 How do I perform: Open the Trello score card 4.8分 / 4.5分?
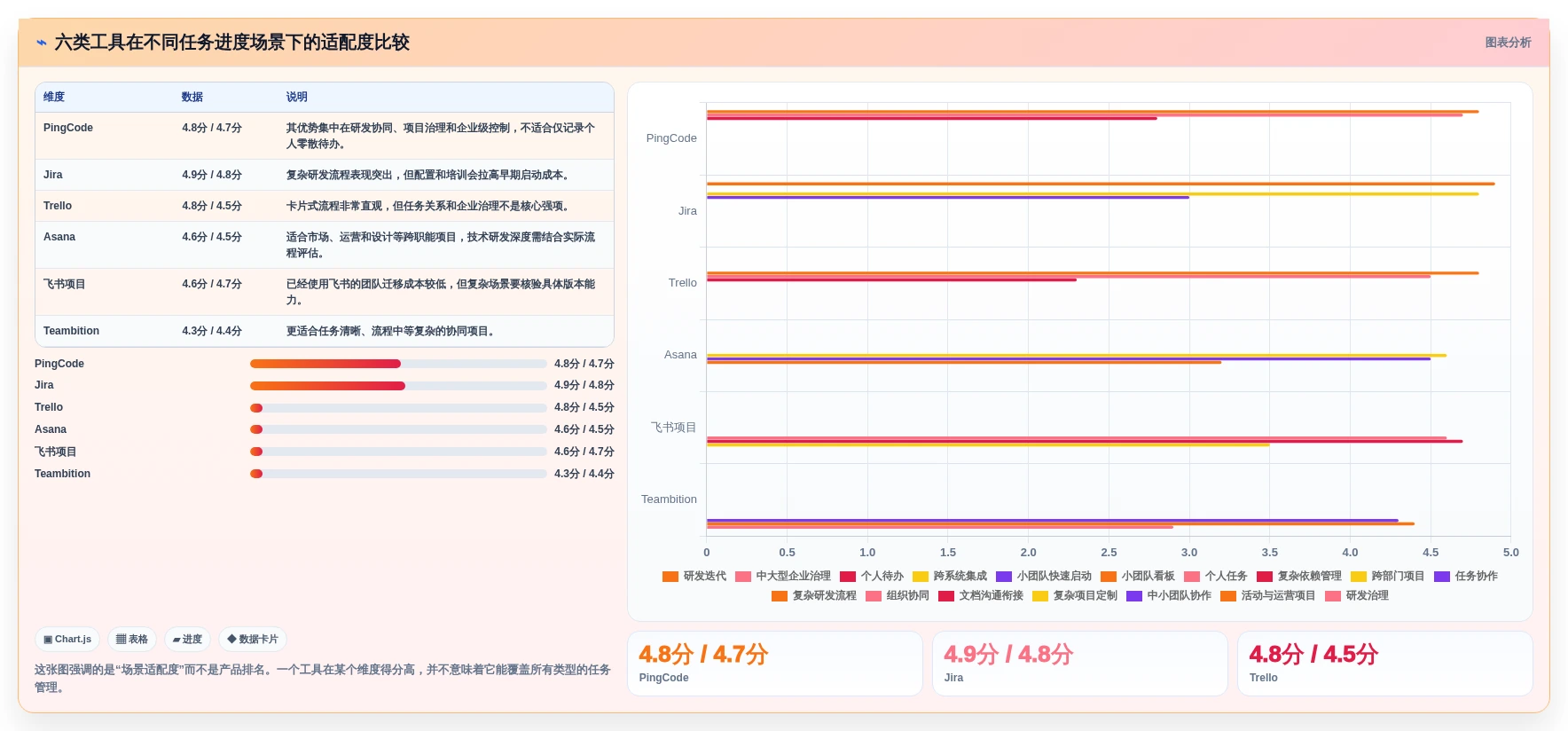(x=1385, y=664)
